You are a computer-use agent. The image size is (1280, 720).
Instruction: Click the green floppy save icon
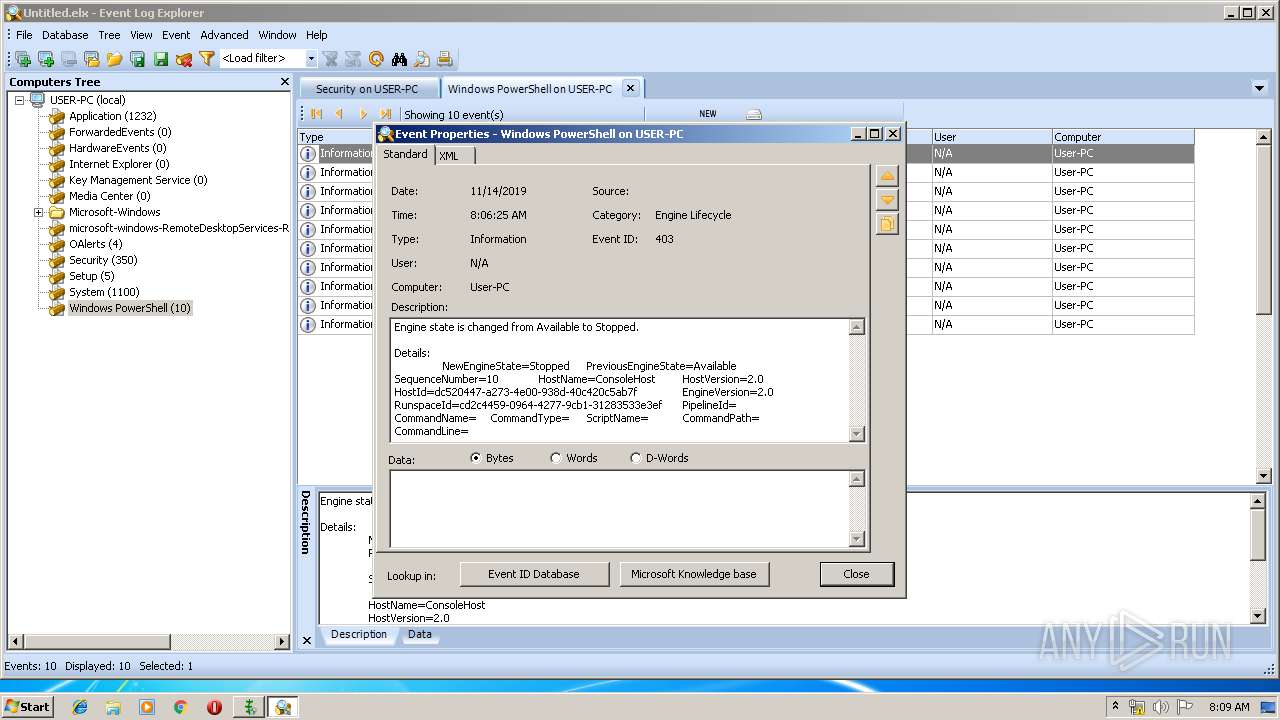pos(160,59)
